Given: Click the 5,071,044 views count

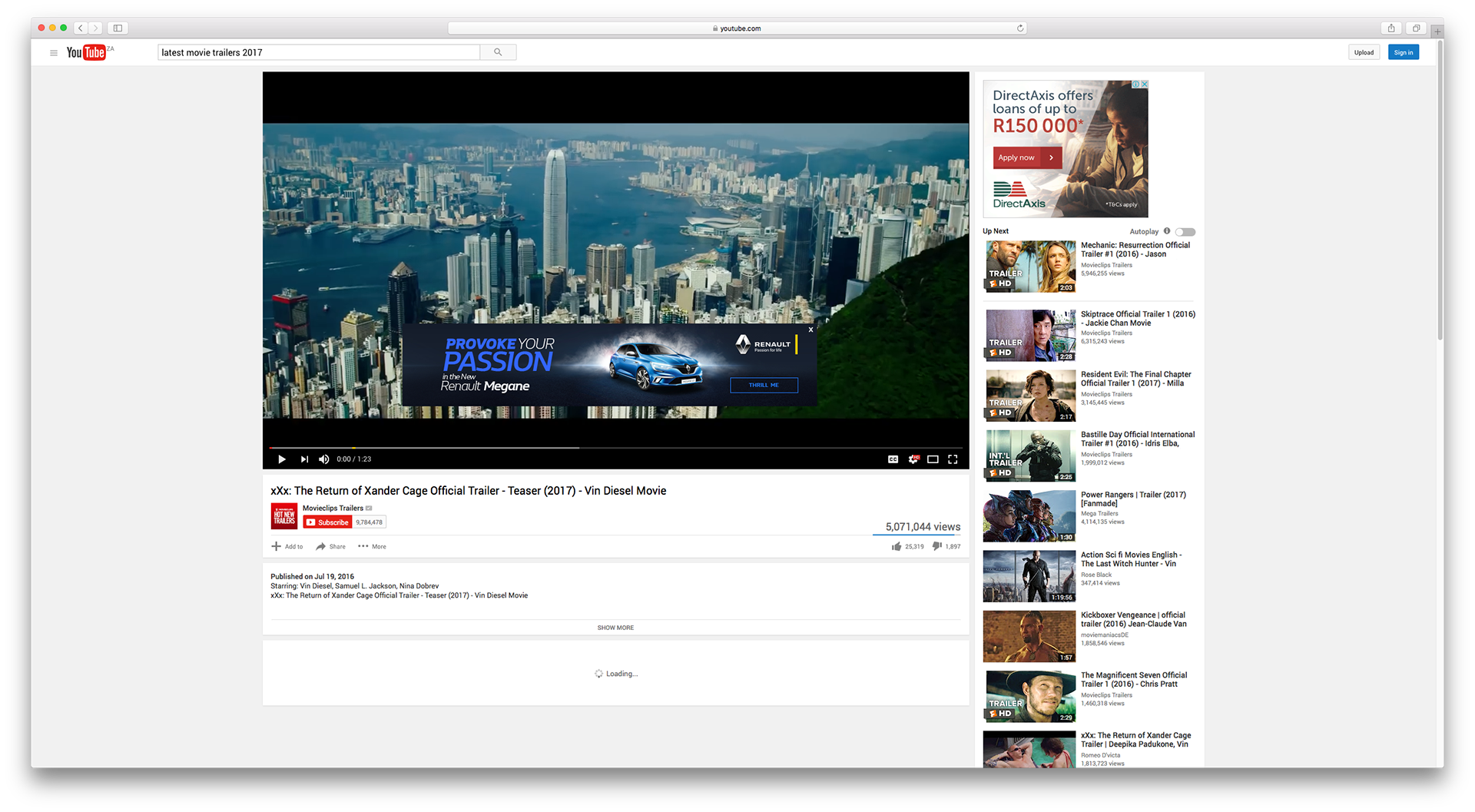Looking at the screenshot, I should (x=923, y=527).
